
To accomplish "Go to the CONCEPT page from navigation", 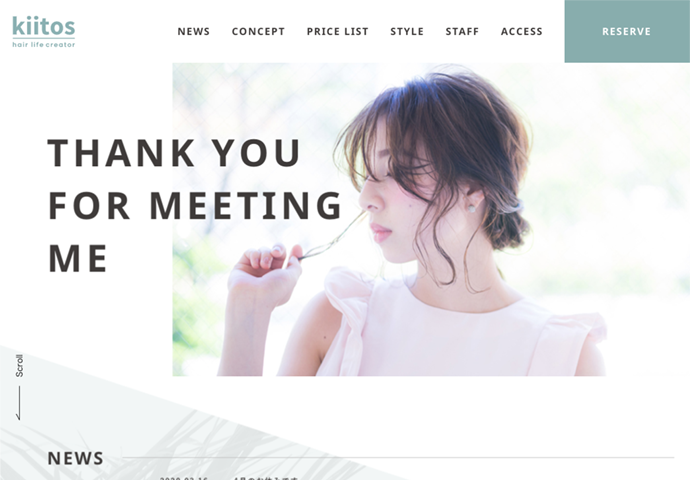I will (x=258, y=32).
